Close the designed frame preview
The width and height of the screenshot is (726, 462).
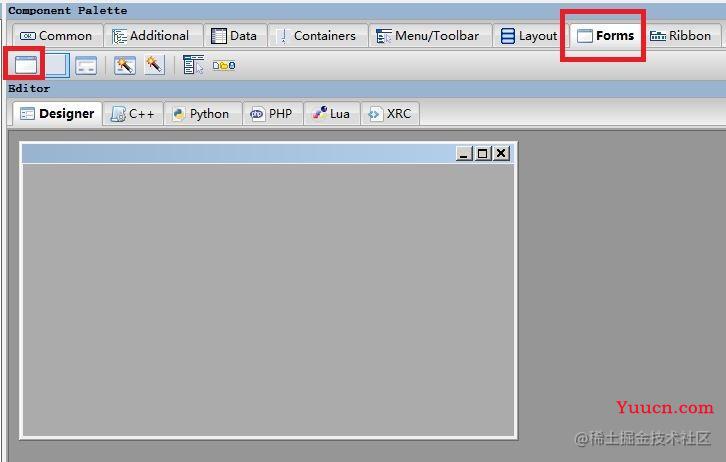click(501, 153)
